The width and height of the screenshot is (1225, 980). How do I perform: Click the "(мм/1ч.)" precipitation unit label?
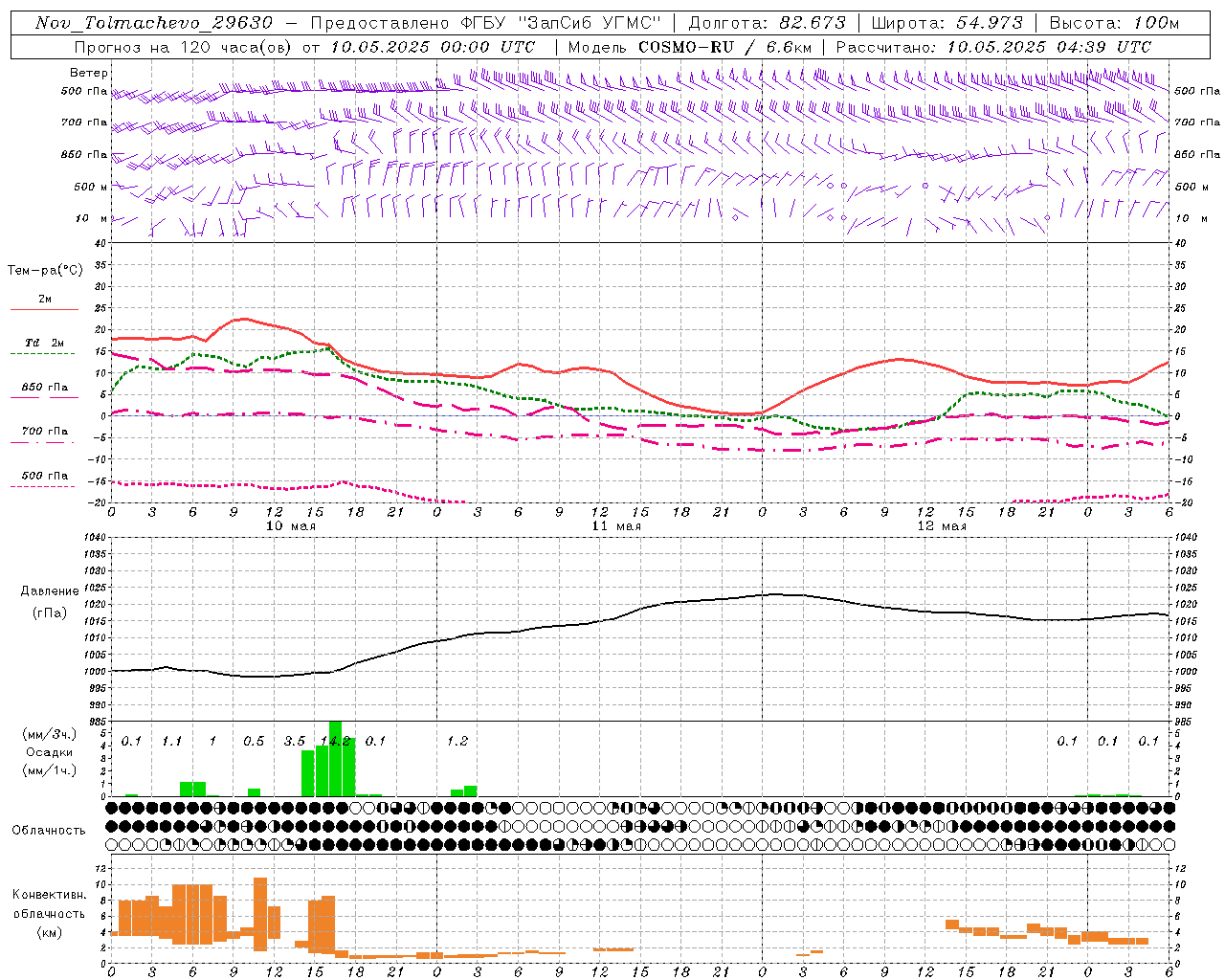[x=49, y=770]
